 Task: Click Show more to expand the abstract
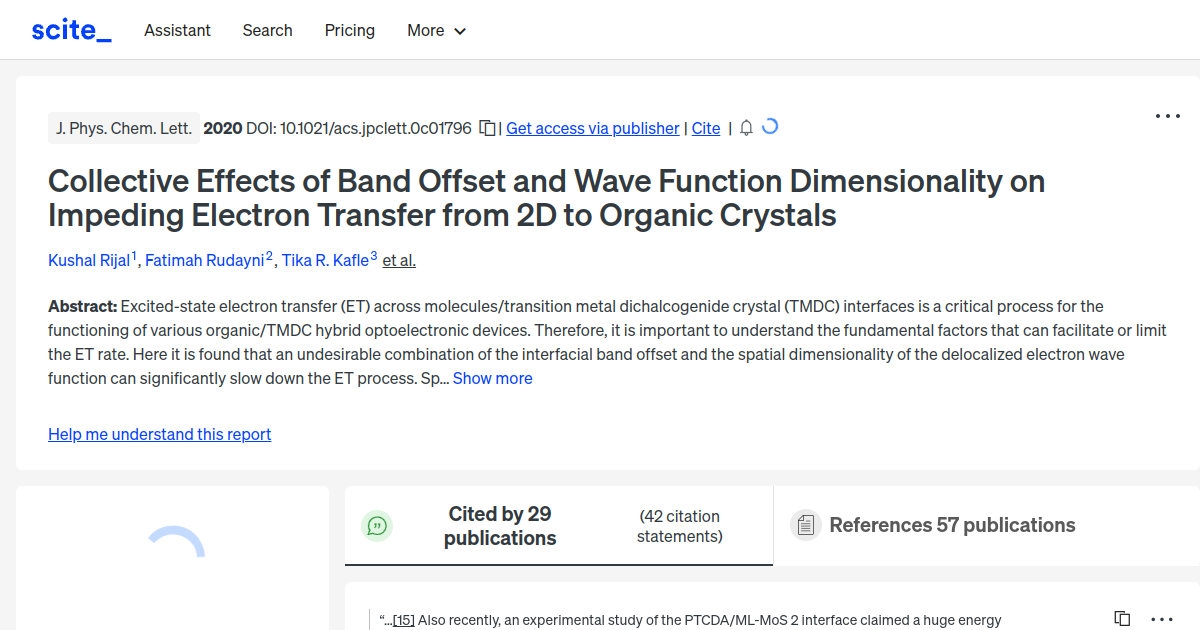click(492, 378)
